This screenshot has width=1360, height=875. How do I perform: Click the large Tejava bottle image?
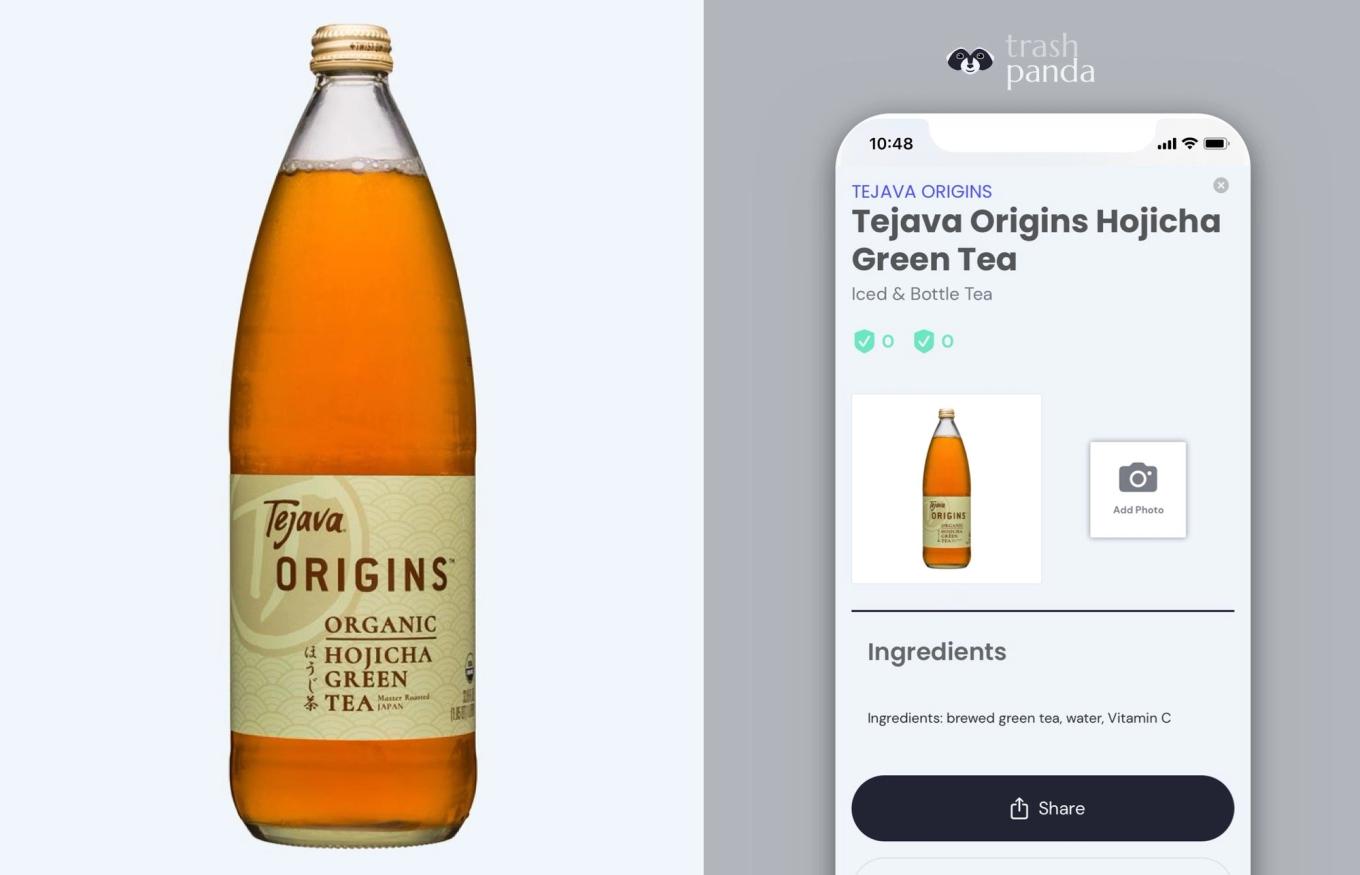point(352,435)
